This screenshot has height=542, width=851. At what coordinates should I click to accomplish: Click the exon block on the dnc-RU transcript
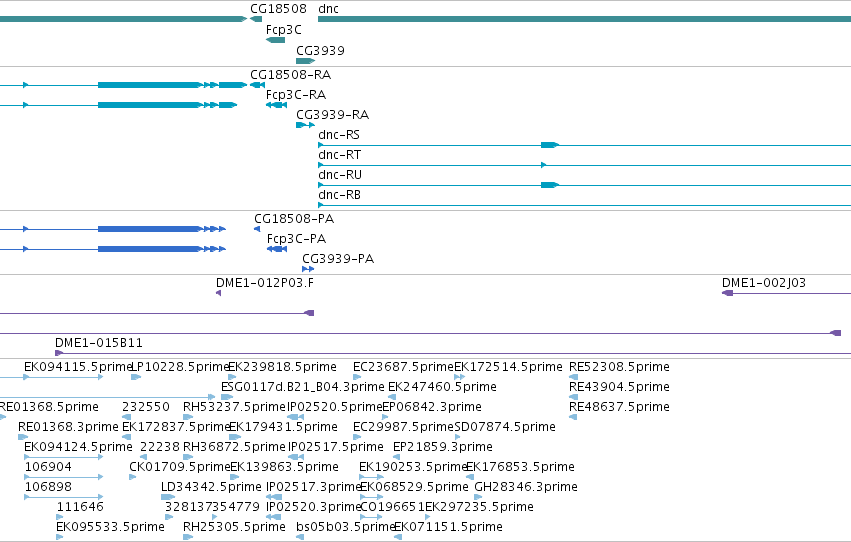click(x=550, y=185)
